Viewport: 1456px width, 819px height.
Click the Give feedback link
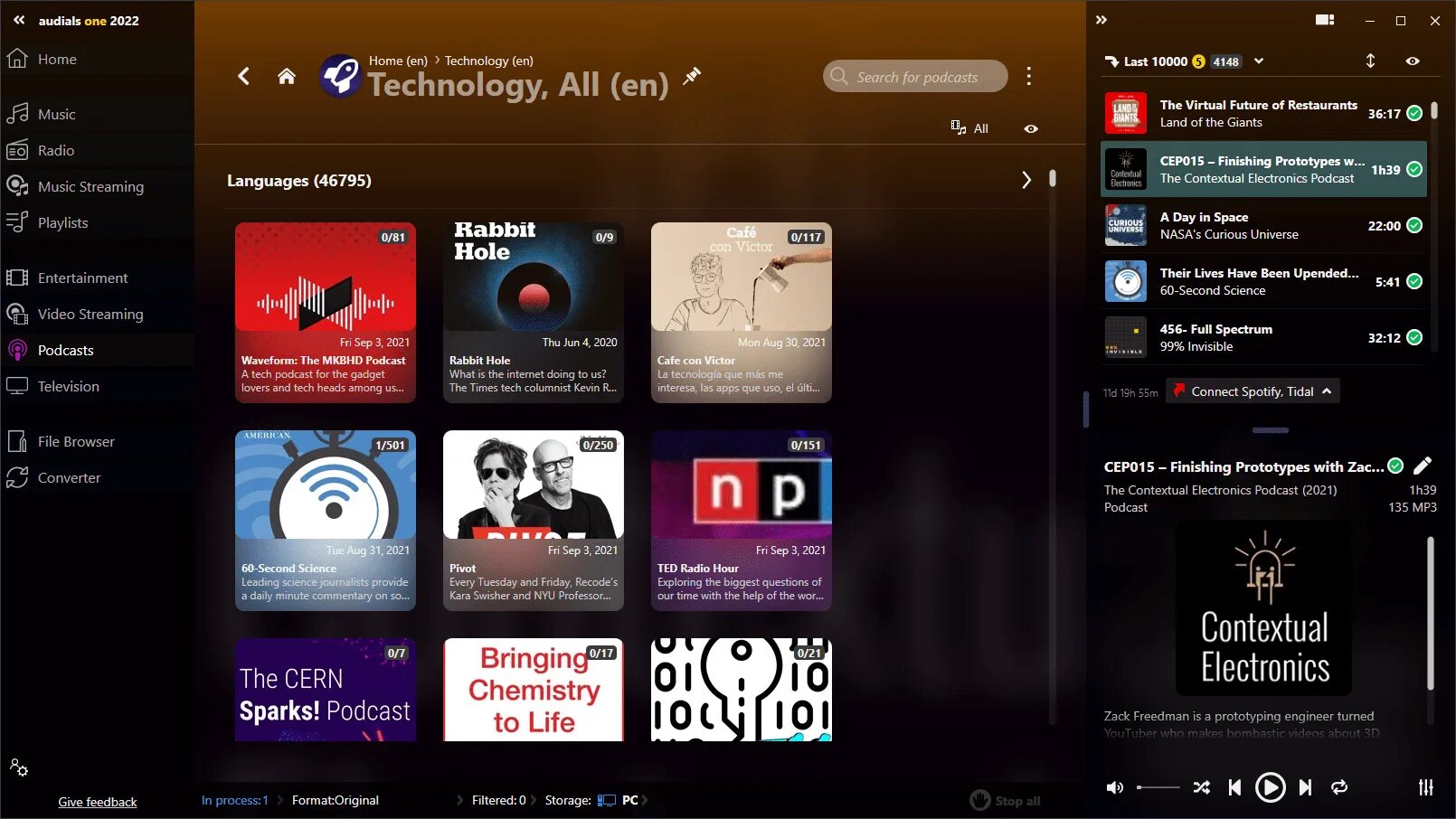coord(98,802)
